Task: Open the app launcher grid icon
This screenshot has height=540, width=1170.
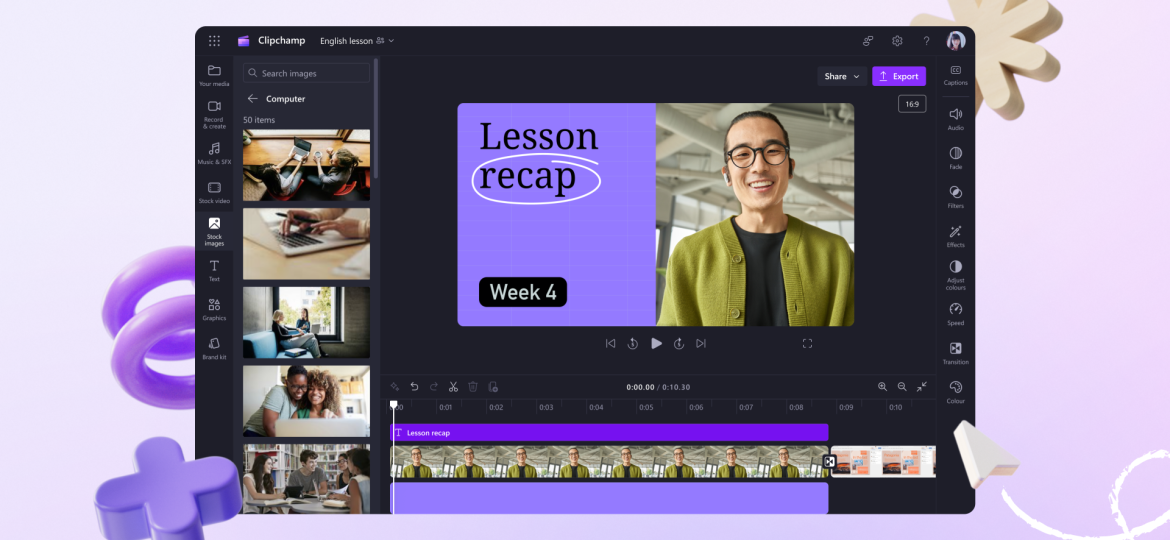Action: (x=214, y=41)
